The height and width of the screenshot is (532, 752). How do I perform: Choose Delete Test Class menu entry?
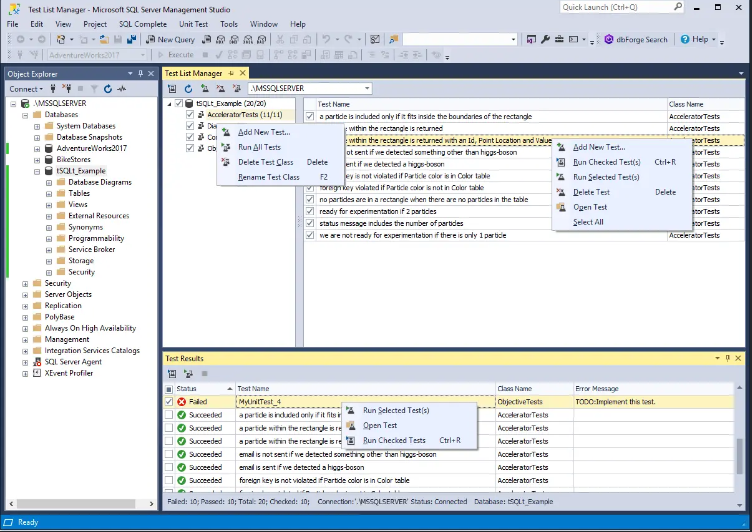pyautogui.click(x=281, y=162)
